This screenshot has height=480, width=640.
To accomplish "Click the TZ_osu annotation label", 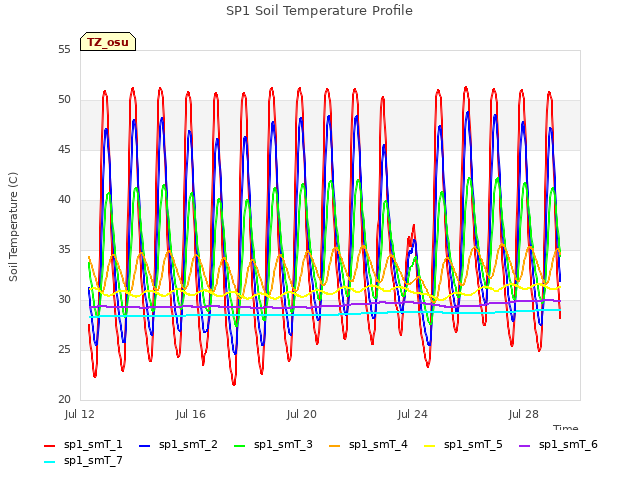I will [x=108, y=42].
